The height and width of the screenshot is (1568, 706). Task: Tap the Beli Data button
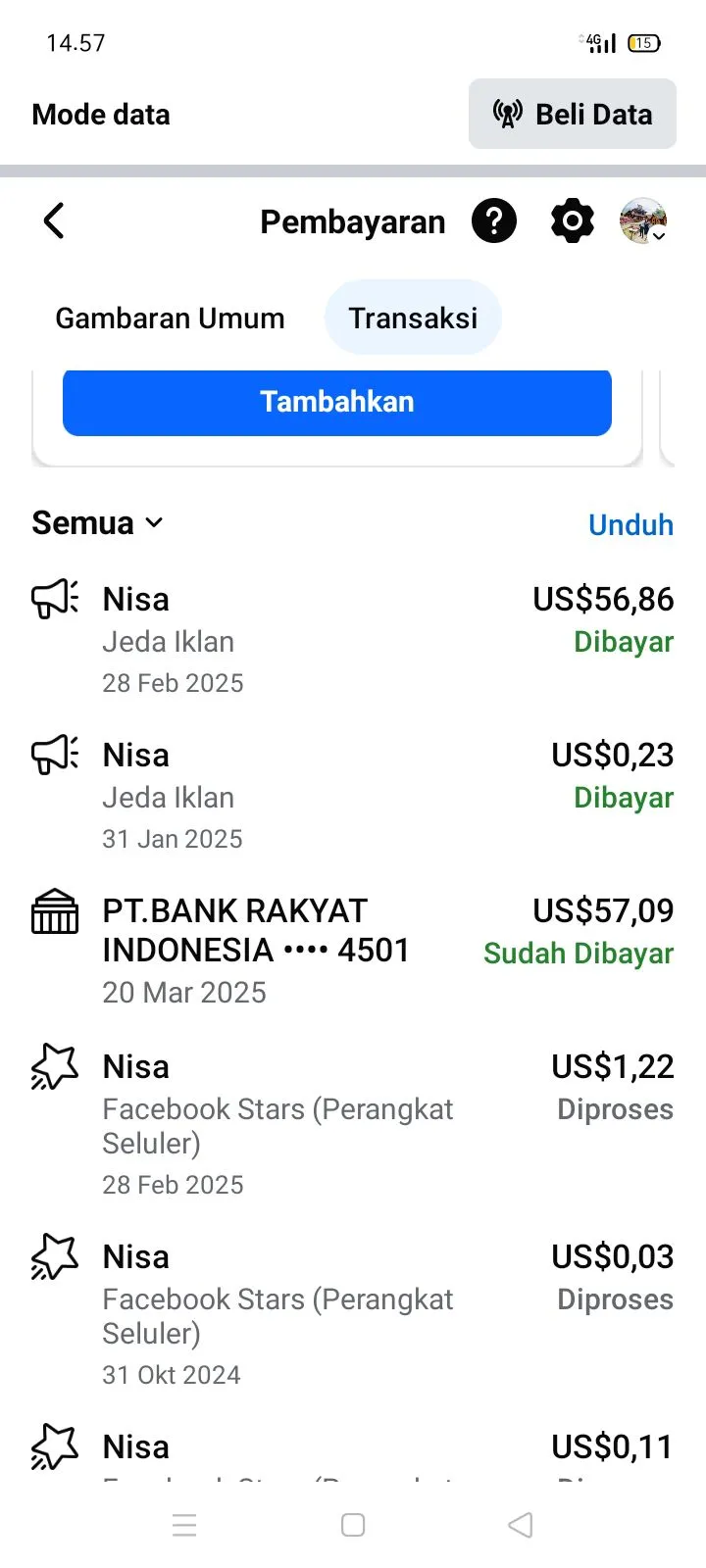(573, 115)
